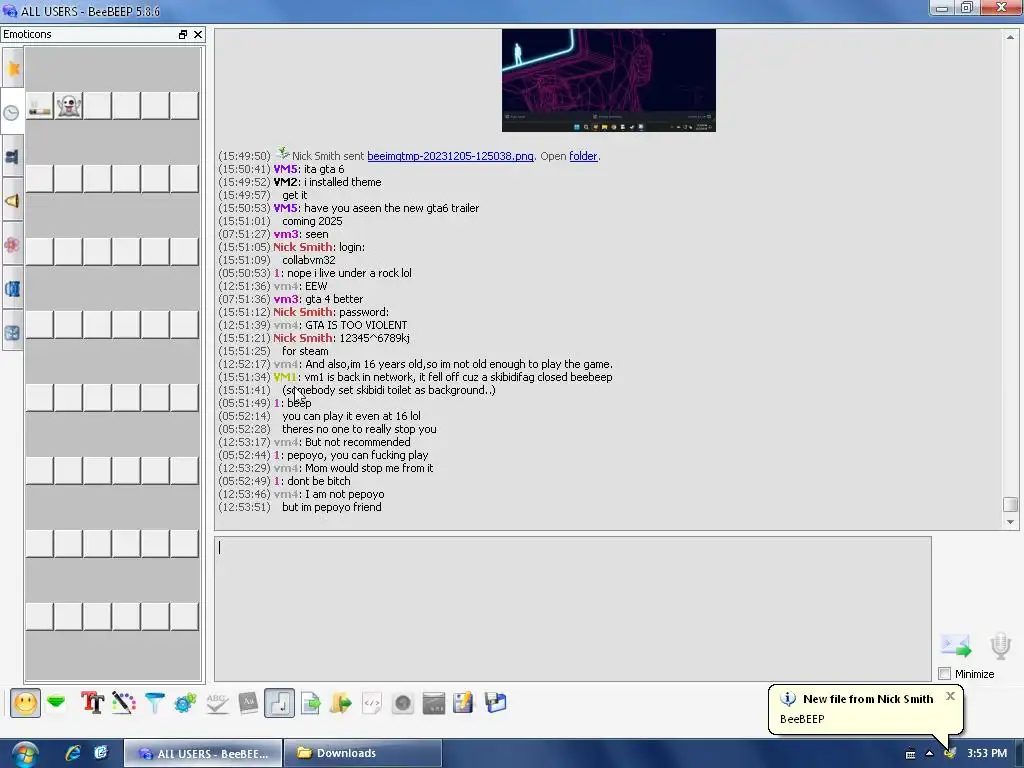This screenshot has height=768, width=1024.
Task: Close the Emoticons panel
Action: click(x=198, y=35)
